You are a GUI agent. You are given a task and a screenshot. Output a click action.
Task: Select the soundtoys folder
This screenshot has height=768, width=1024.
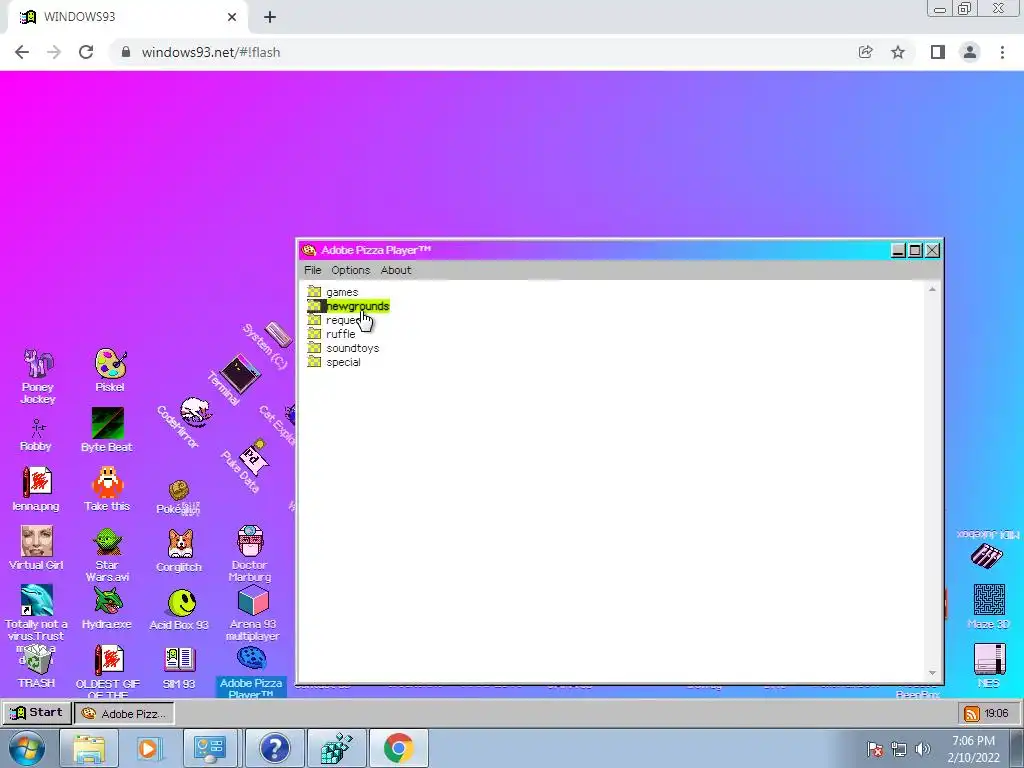[353, 348]
